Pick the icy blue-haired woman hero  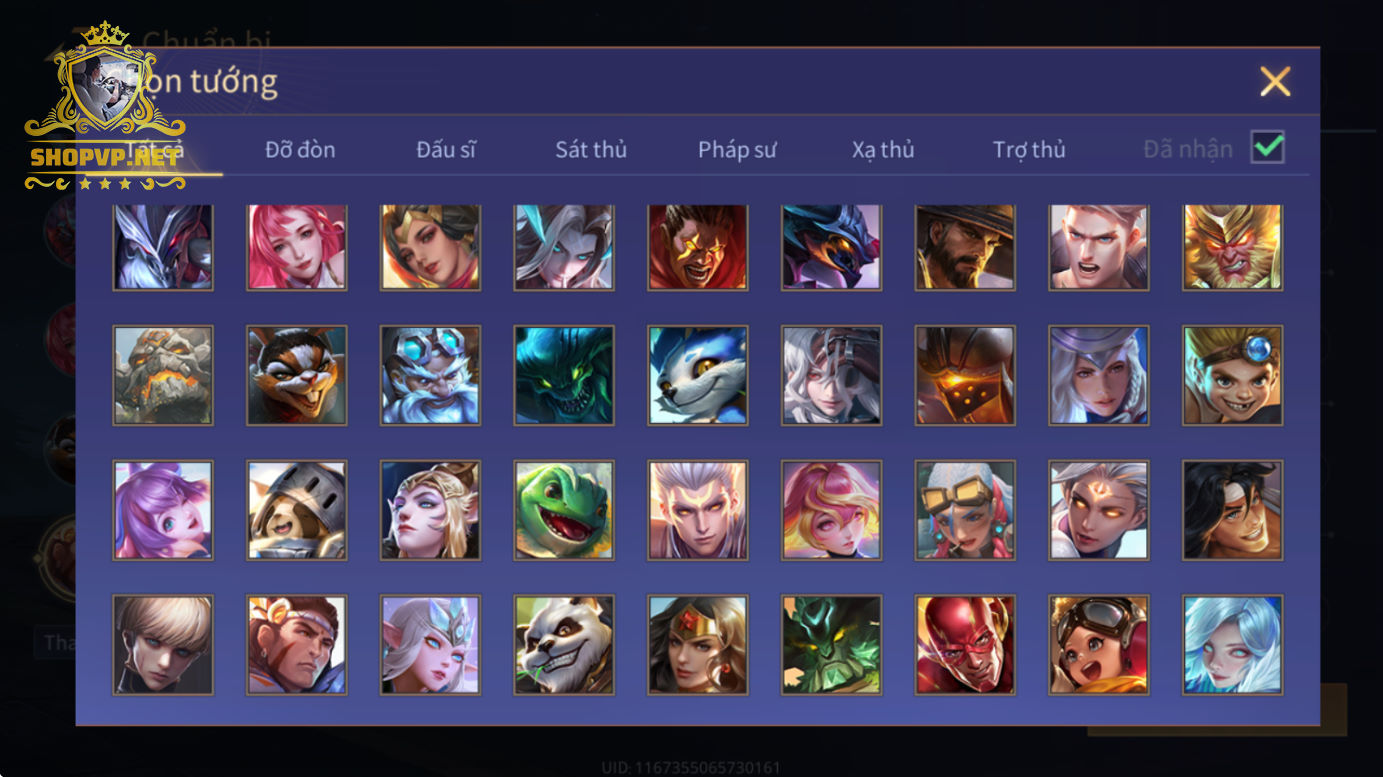pos(1233,645)
